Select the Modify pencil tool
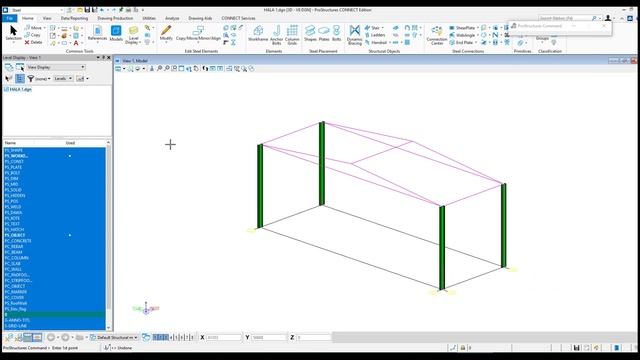640x360 pixels. (x=166, y=33)
